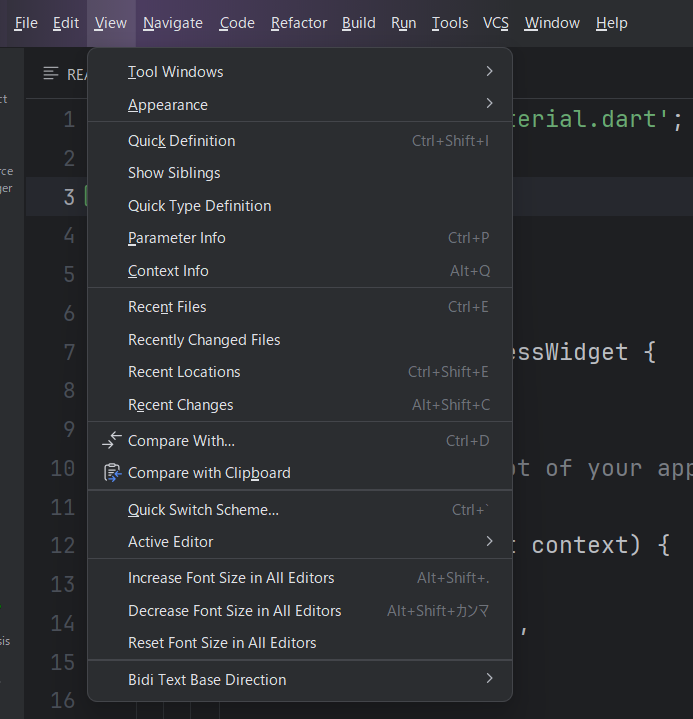Open Recently Changed Files

coord(204,340)
